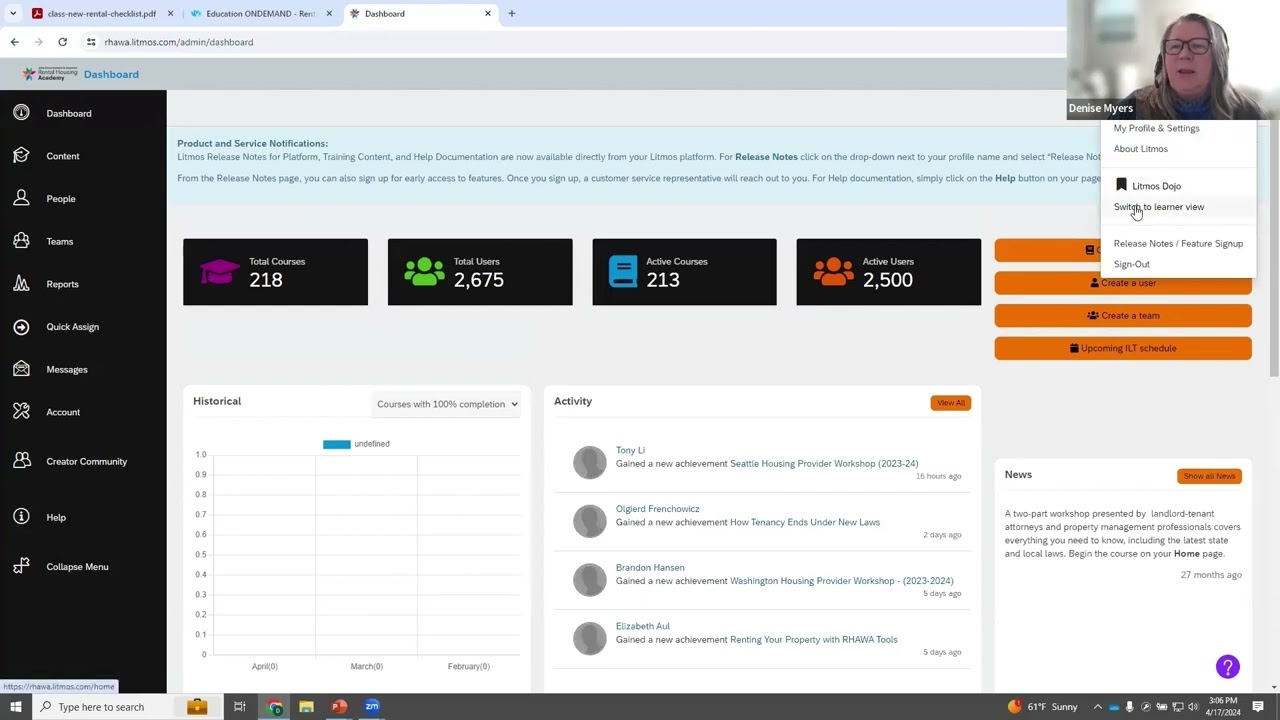1280x720 pixels.
Task: Click Elizabeth Aul's name link
Action: pyautogui.click(x=643, y=627)
